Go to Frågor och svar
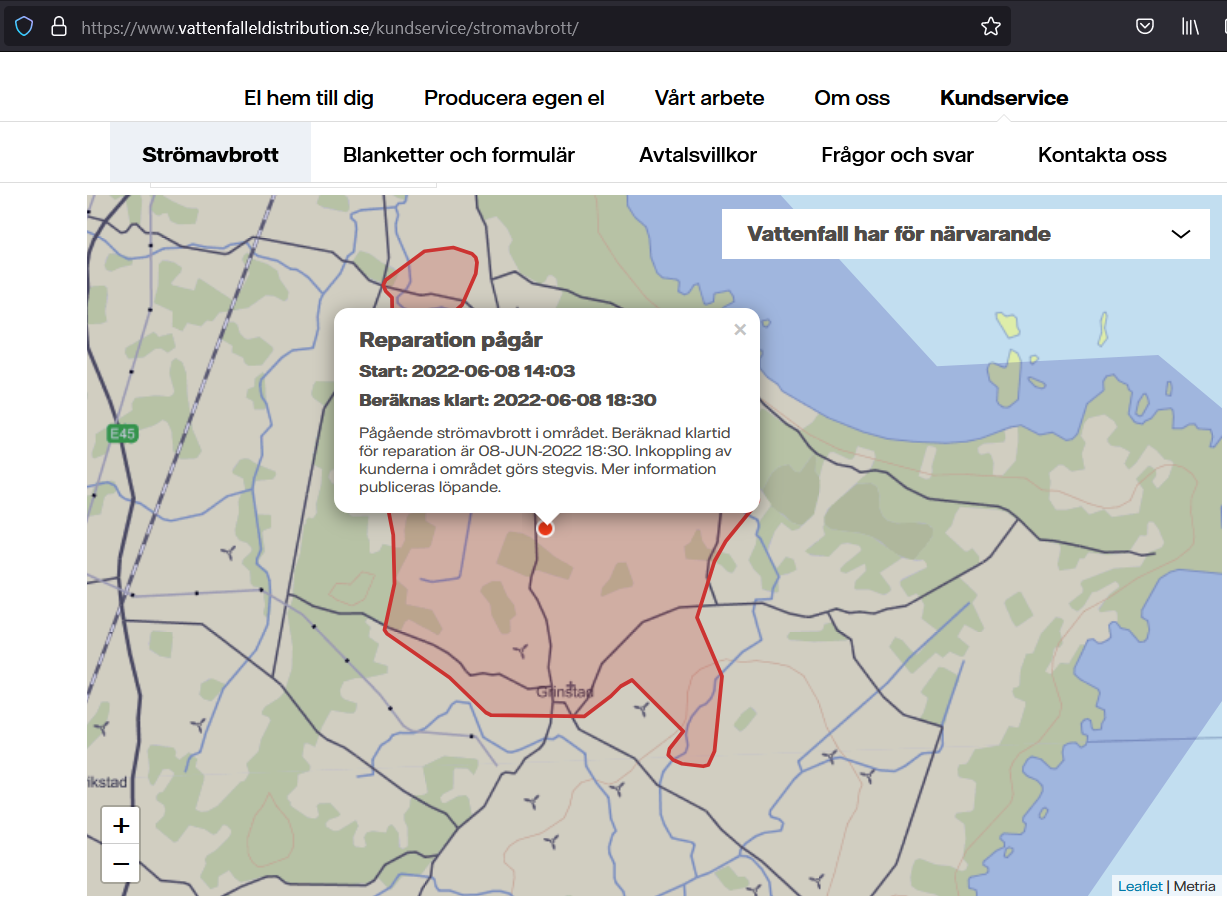This screenshot has height=911, width=1227. [897, 155]
